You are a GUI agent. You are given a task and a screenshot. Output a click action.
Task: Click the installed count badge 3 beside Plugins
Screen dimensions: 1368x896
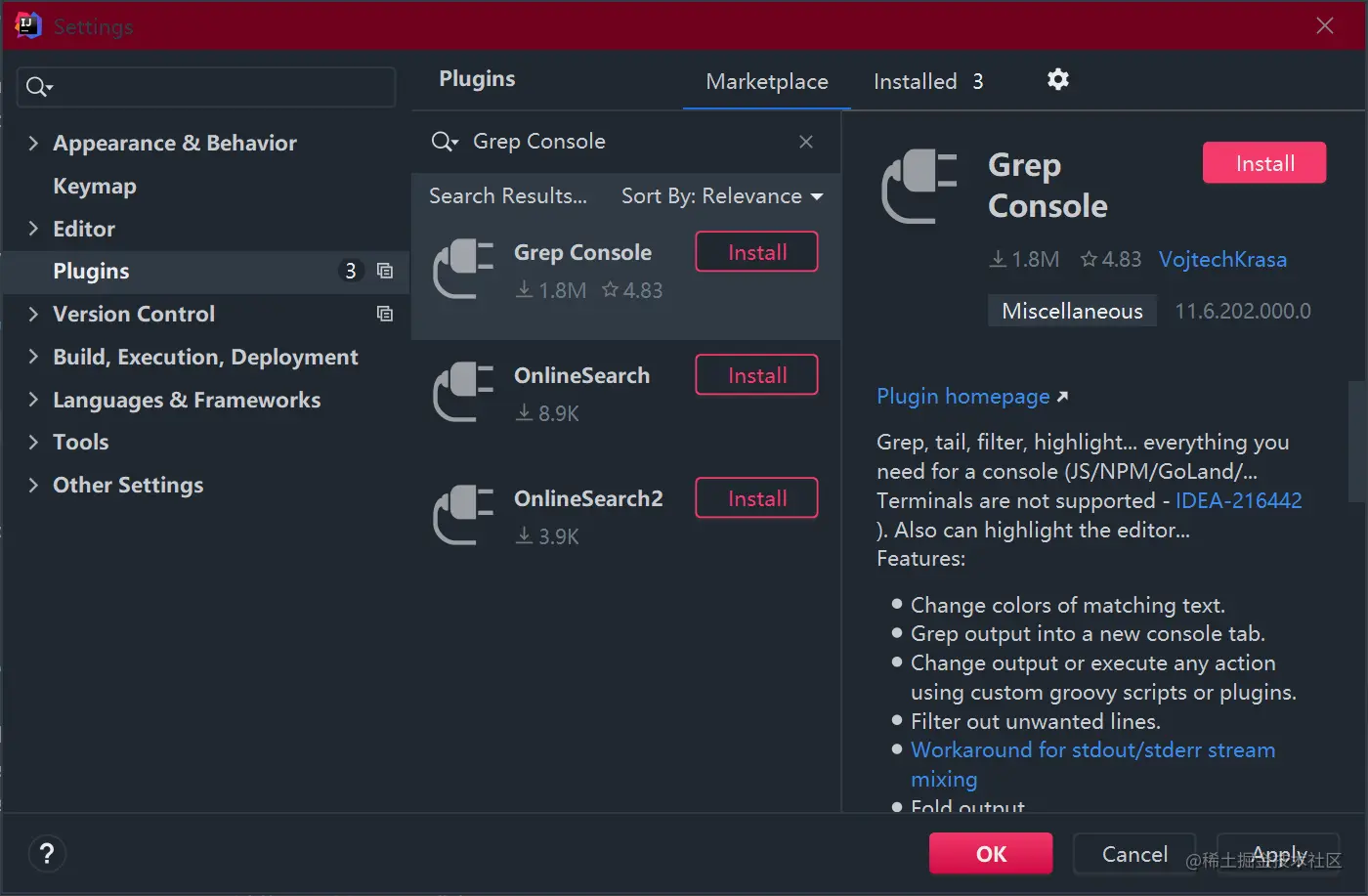(351, 271)
